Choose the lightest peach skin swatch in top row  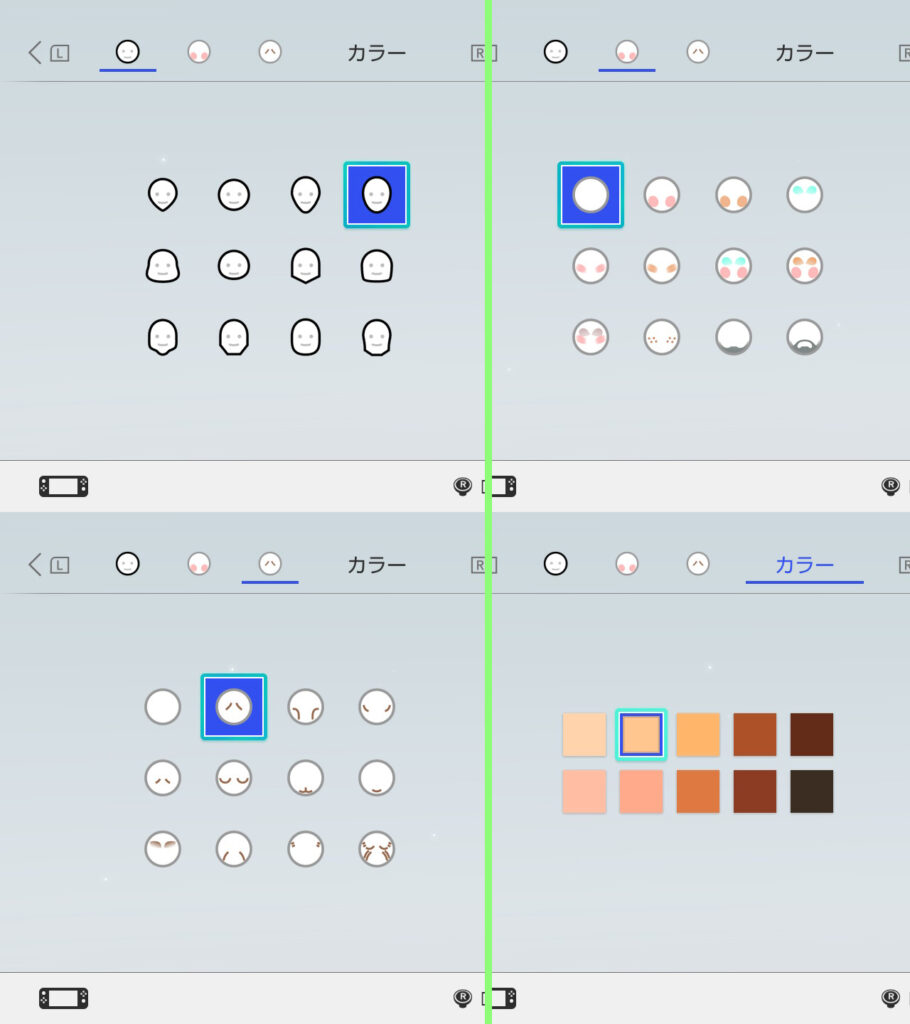[x=584, y=735]
